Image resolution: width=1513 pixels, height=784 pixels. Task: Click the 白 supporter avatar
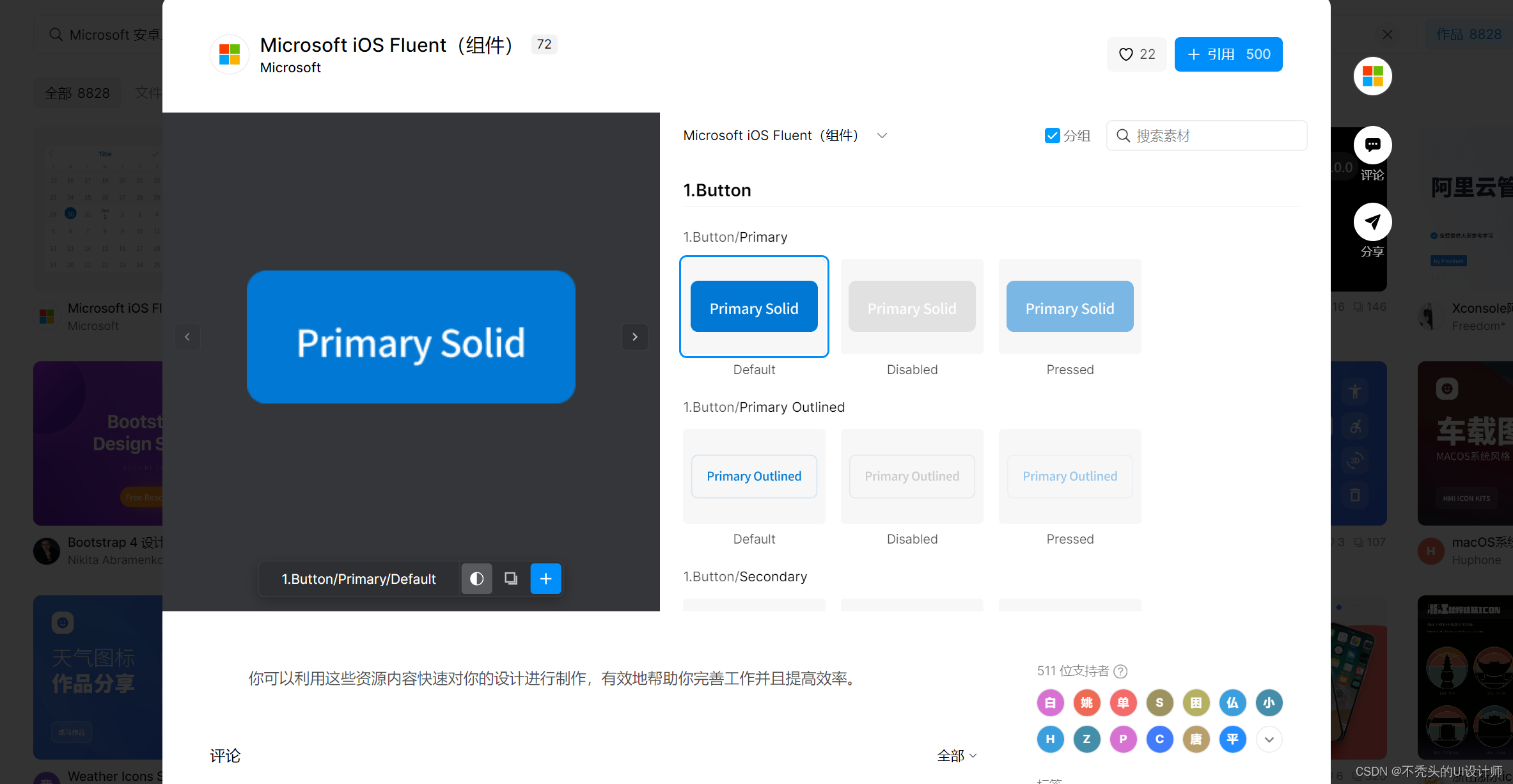click(1050, 703)
